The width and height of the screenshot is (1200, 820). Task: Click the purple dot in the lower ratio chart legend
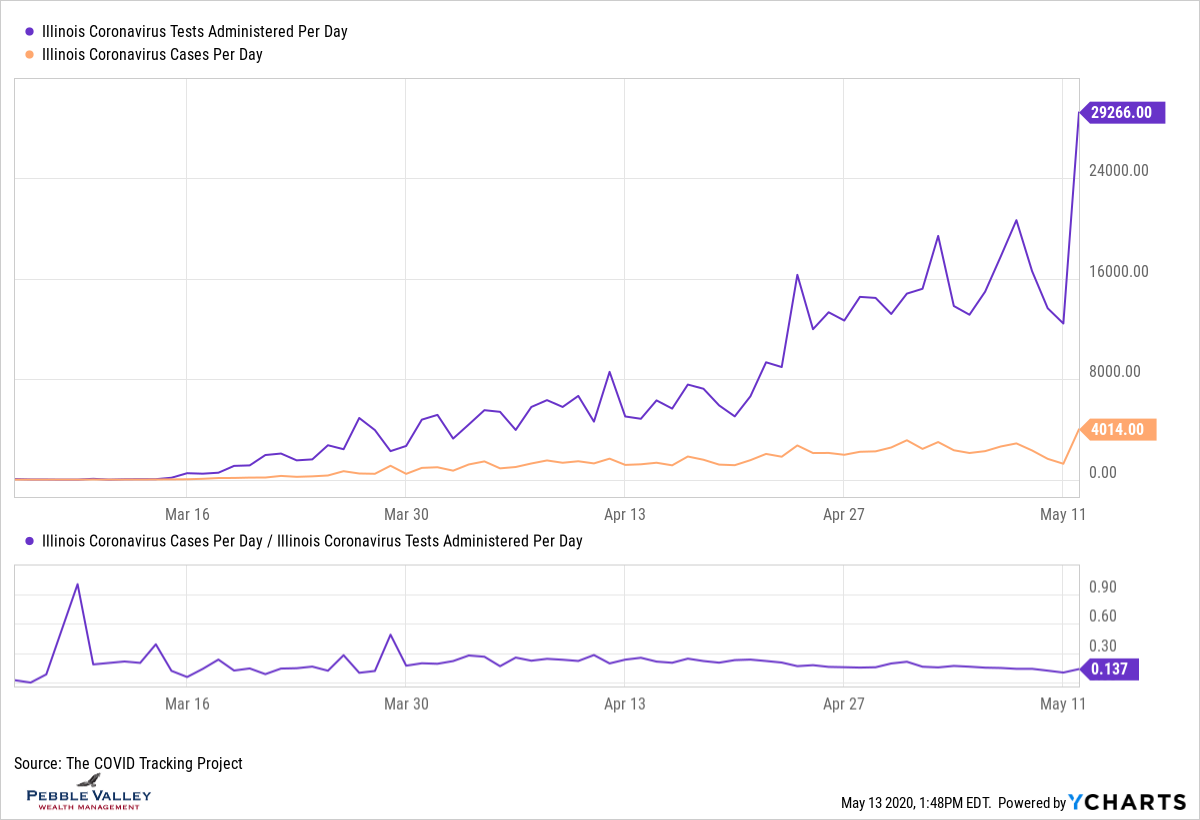point(29,541)
